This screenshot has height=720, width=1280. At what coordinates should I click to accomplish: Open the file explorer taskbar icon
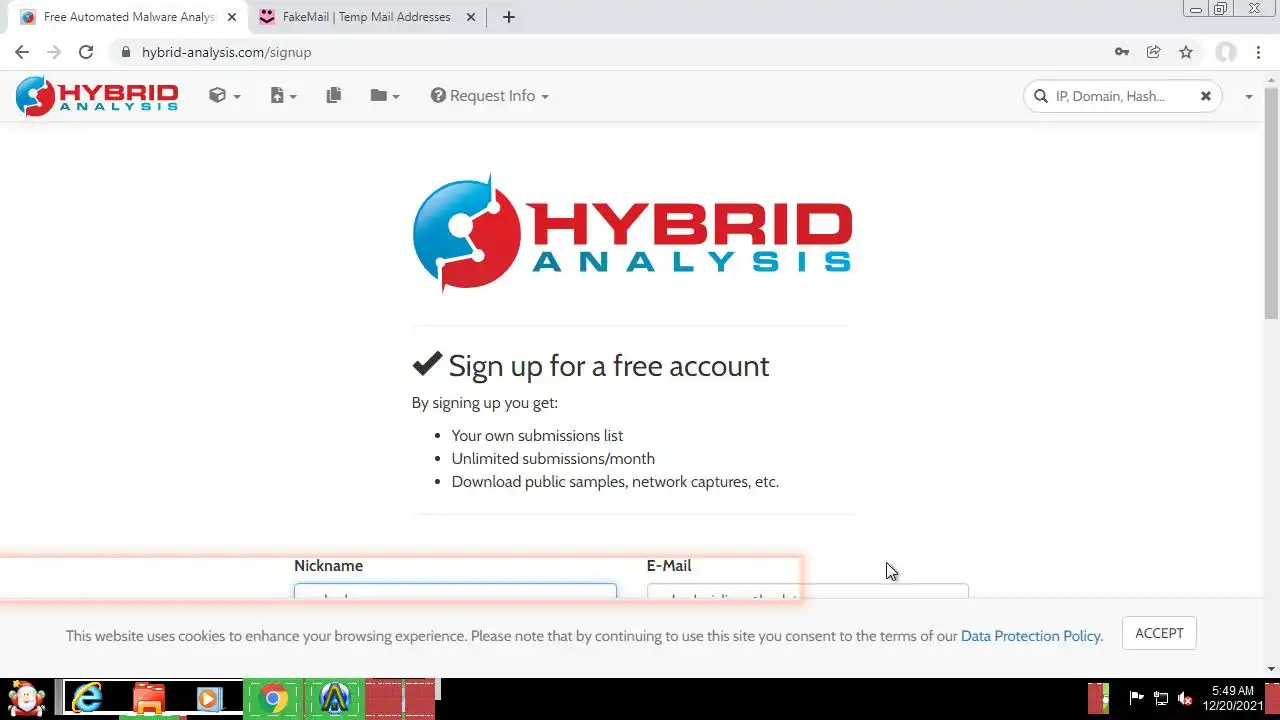pos(149,698)
